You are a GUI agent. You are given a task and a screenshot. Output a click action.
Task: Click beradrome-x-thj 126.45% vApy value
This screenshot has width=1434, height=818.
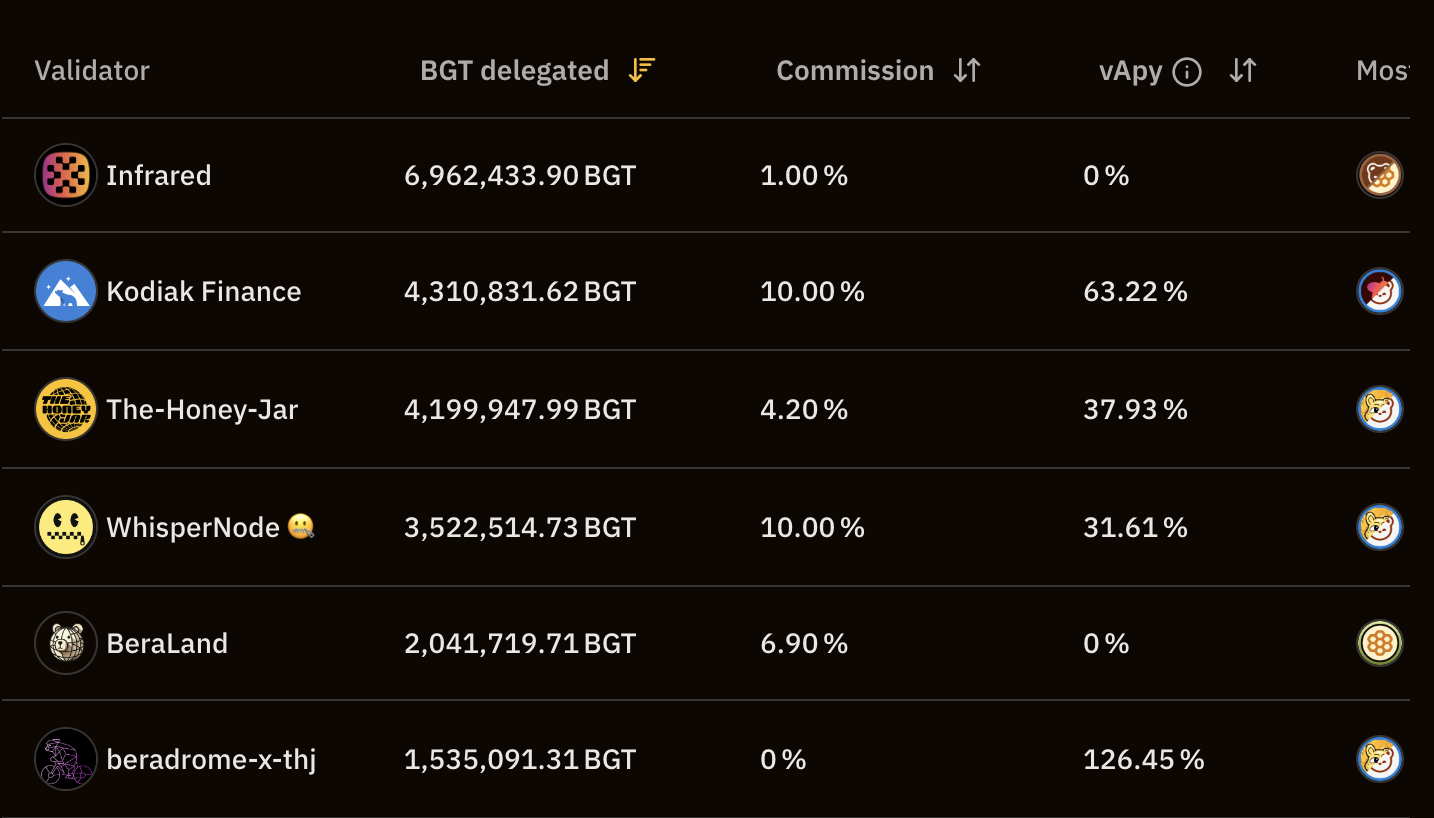[x=1144, y=760]
